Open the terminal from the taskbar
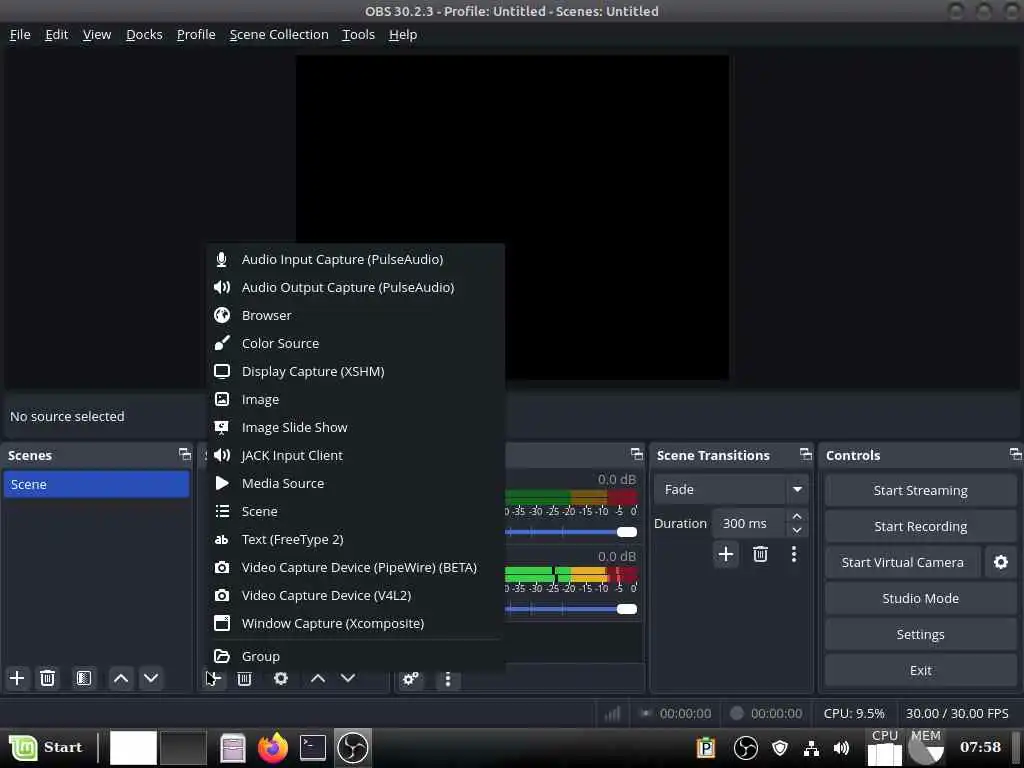The width and height of the screenshot is (1024, 768). [x=313, y=748]
